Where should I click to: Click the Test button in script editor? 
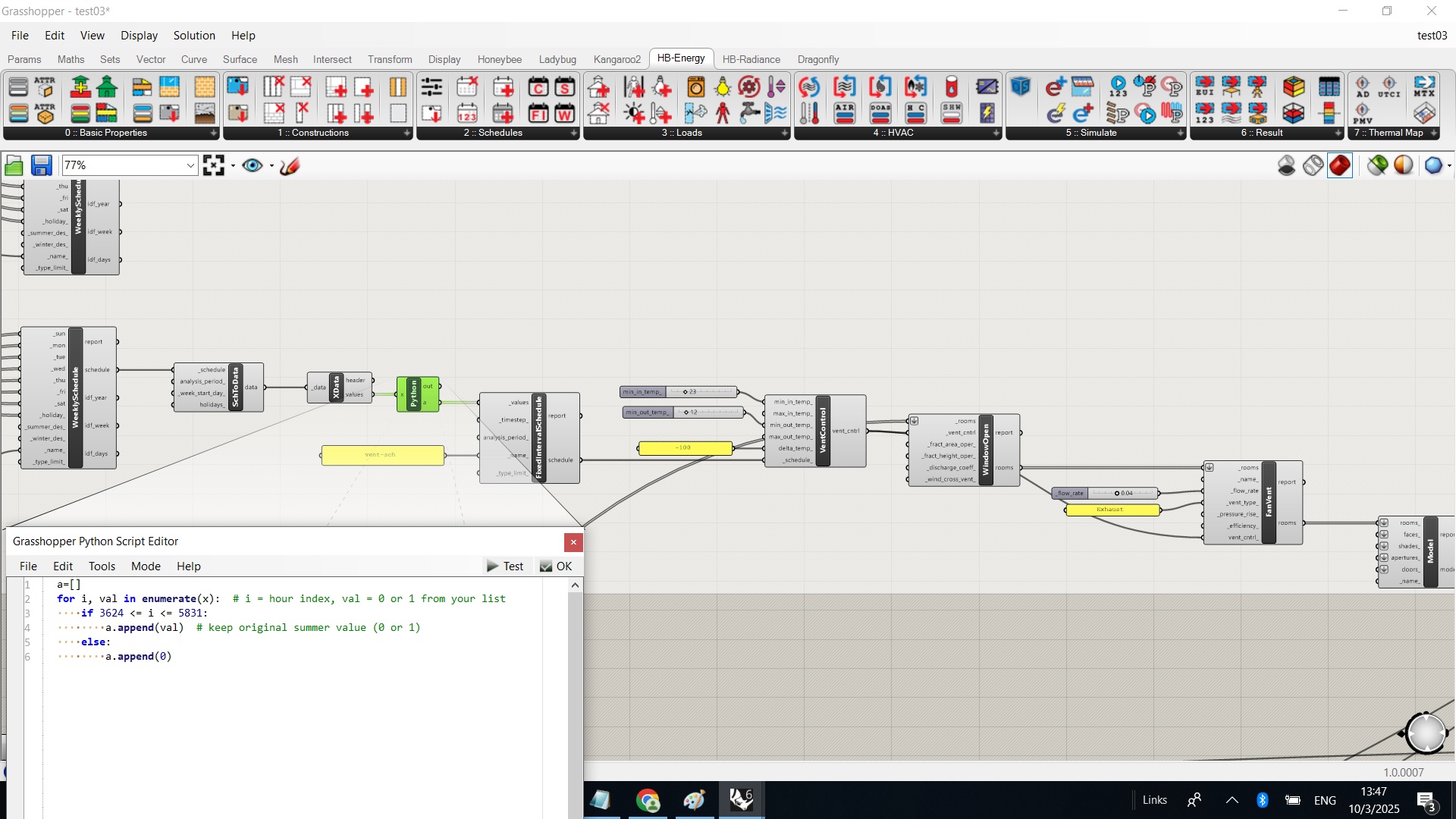[505, 566]
